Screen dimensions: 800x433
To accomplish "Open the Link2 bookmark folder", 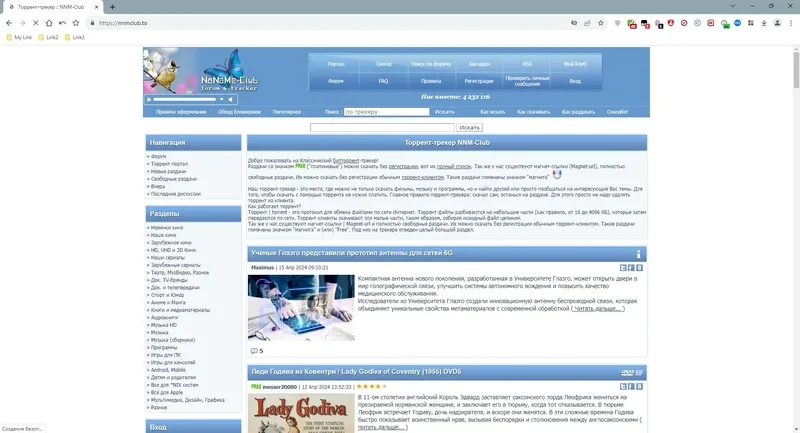I will pos(48,37).
